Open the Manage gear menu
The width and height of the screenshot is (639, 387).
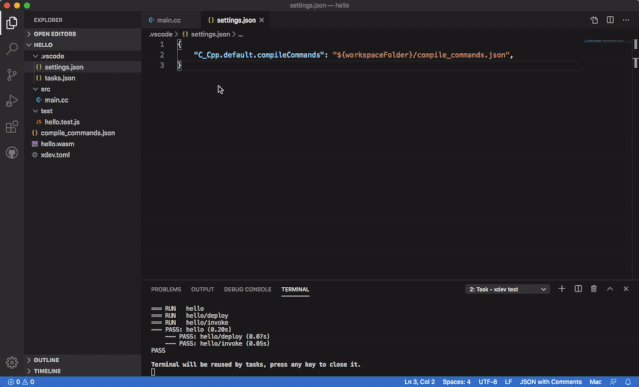coord(12,362)
